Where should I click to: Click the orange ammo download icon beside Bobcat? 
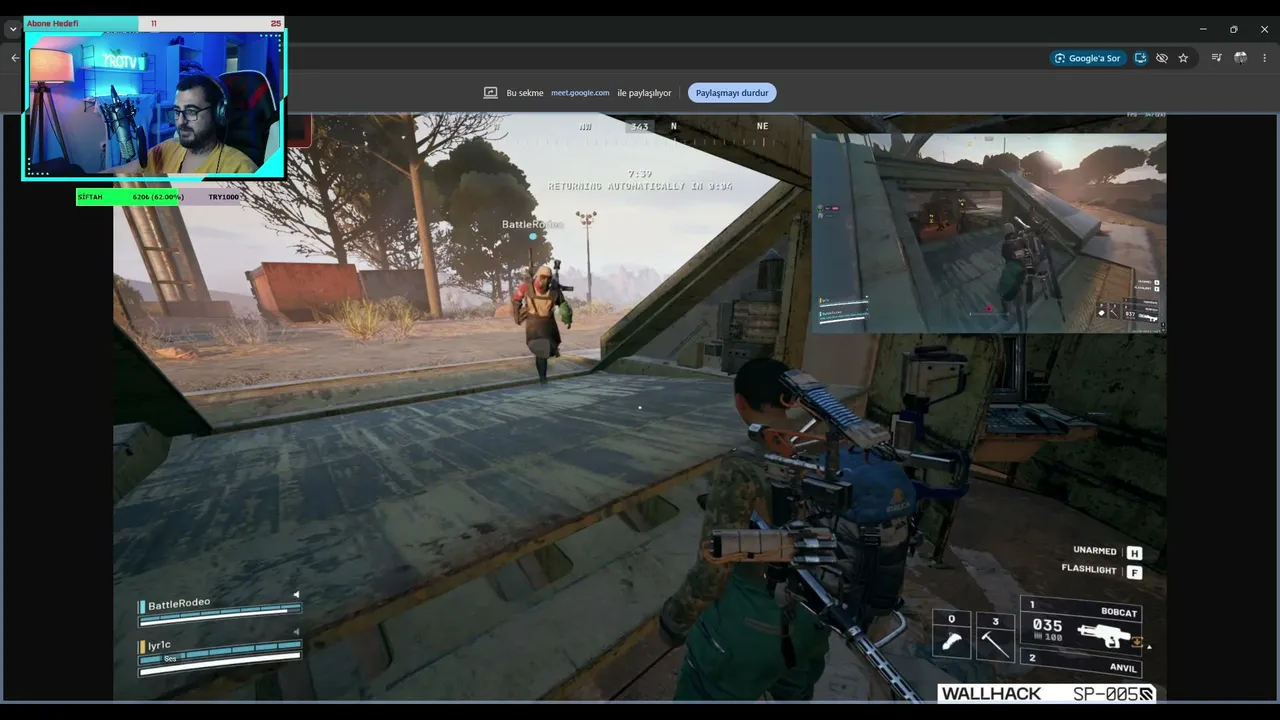[x=1137, y=641]
